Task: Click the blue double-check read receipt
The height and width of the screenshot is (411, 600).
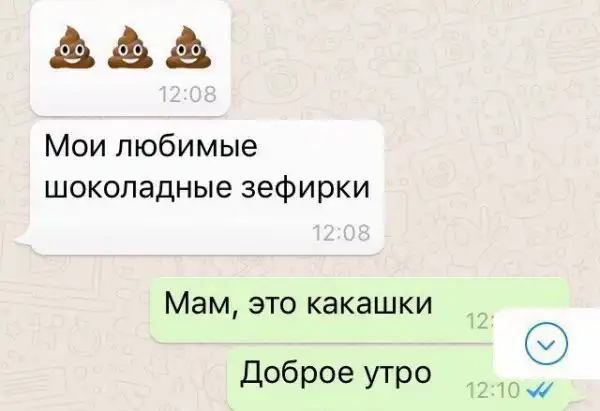Action: pos(540,390)
